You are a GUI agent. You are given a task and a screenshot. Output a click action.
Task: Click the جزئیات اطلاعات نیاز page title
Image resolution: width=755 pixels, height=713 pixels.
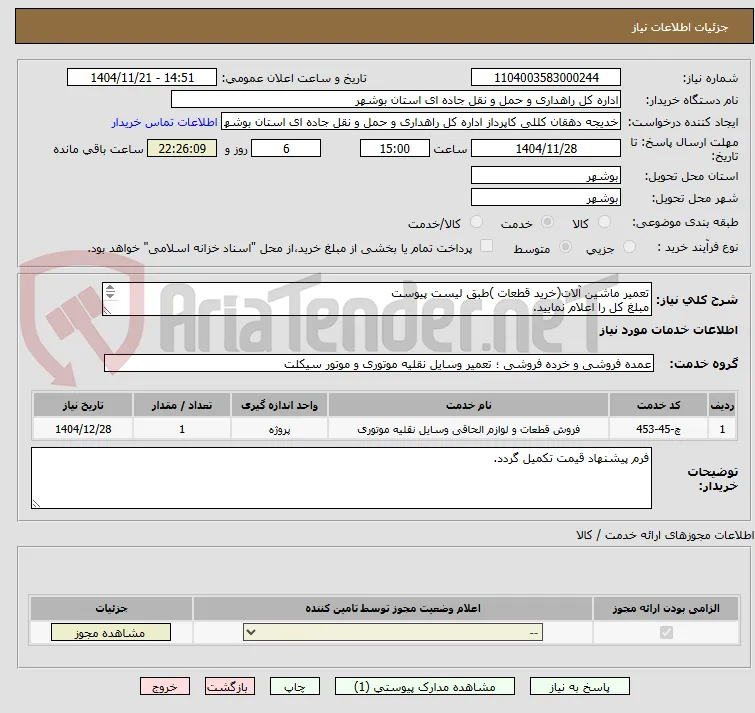tap(680, 27)
